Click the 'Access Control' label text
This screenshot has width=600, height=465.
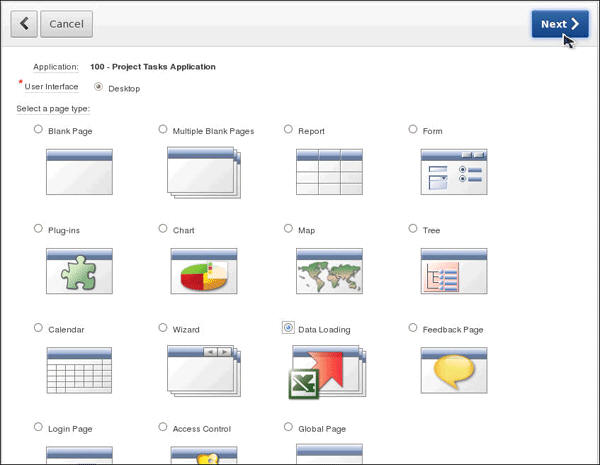click(x=202, y=429)
